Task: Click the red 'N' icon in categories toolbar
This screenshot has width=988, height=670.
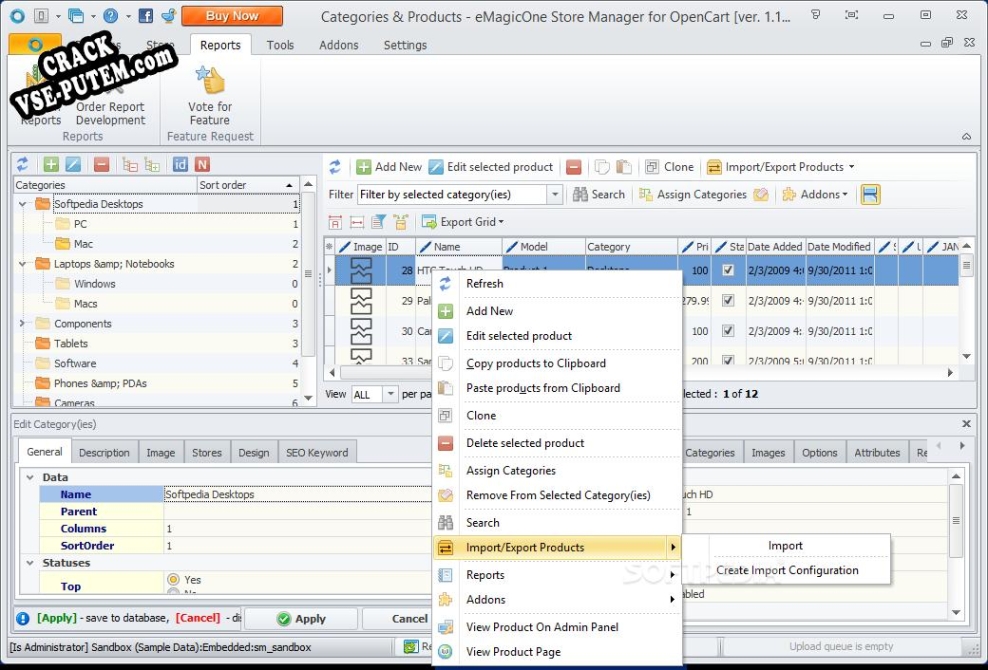Action: click(x=202, y=165)
